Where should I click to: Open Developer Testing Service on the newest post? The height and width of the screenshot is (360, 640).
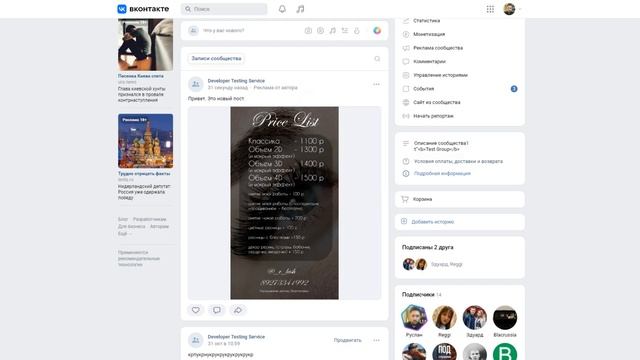tap(236, 81)
